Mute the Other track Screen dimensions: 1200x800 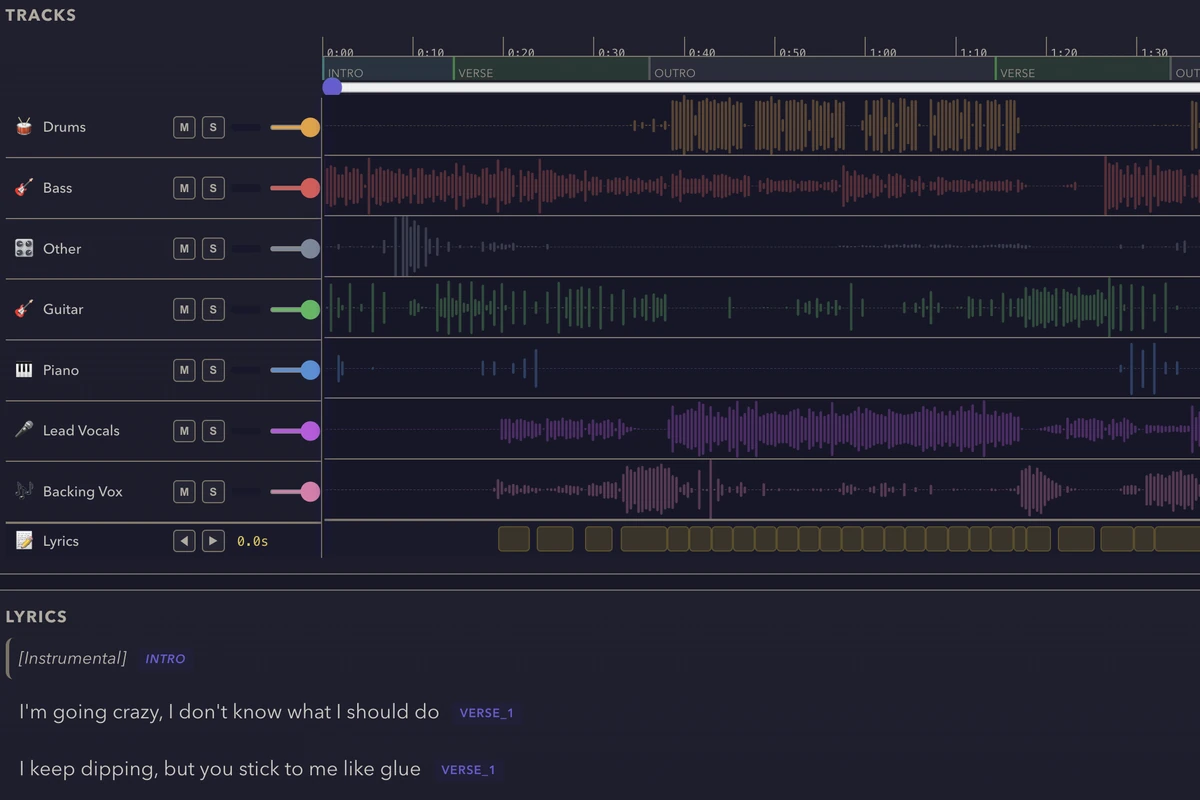[184, 249]
